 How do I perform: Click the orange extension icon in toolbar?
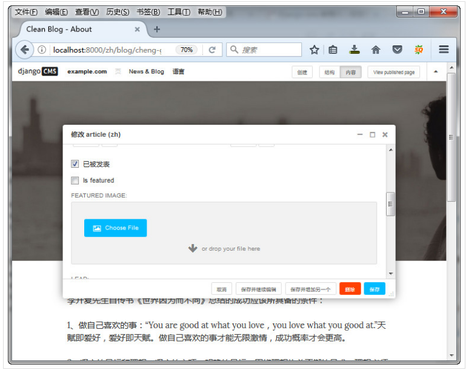tap(419, 50)
